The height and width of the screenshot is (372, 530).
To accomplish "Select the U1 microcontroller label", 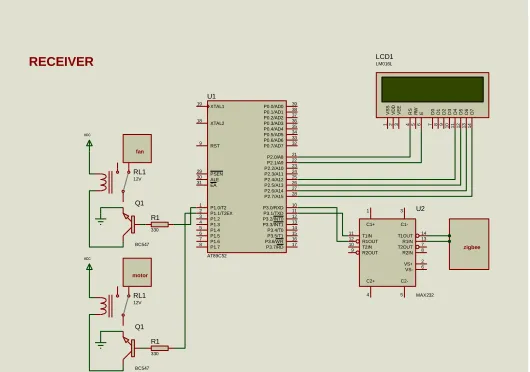I will (x=211, y=96).
